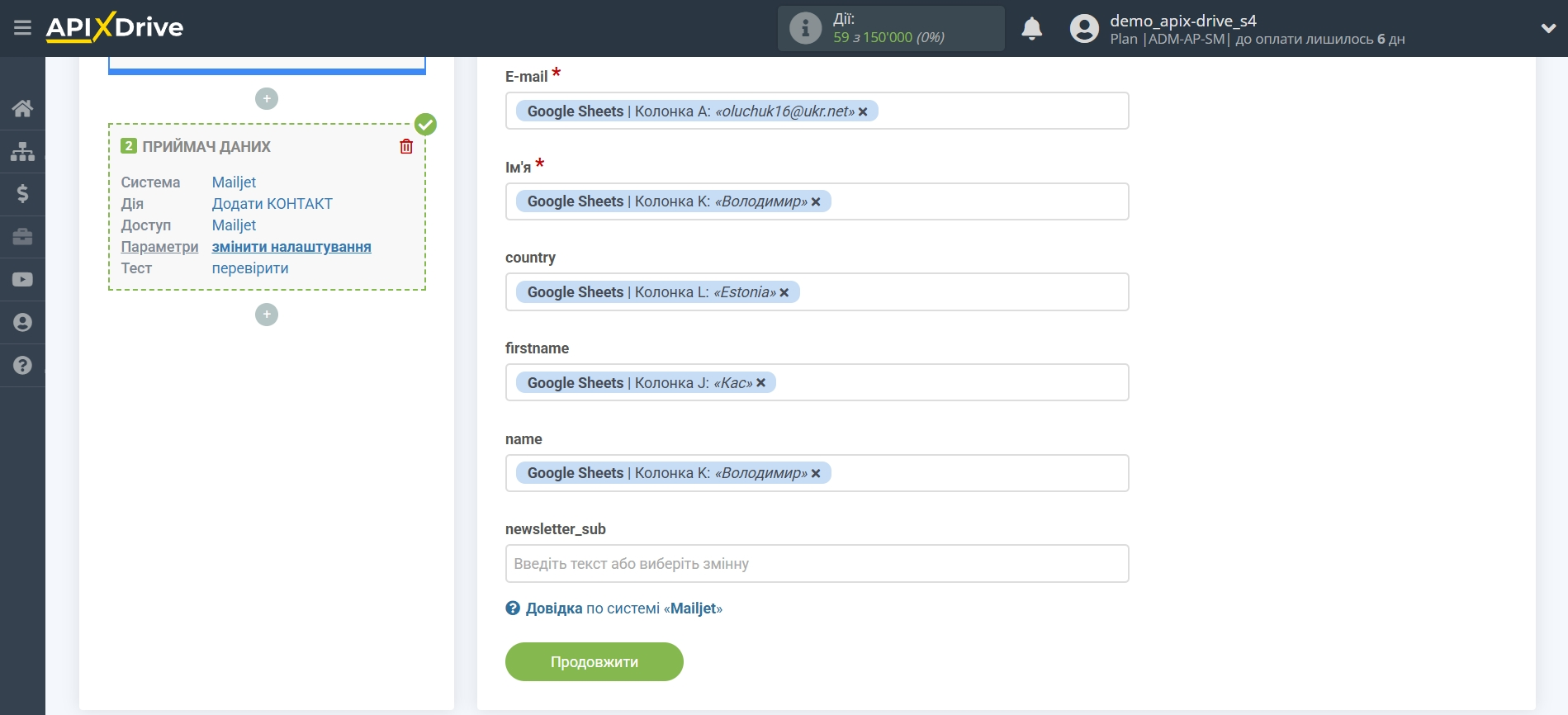
Task: Click the Додати КОНТАКТ action link
Action: (272, 204)
